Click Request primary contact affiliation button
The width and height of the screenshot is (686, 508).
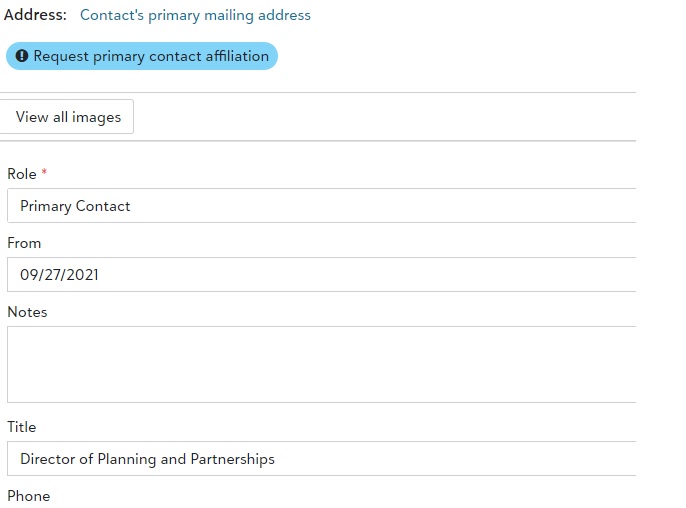click(142, 57)
